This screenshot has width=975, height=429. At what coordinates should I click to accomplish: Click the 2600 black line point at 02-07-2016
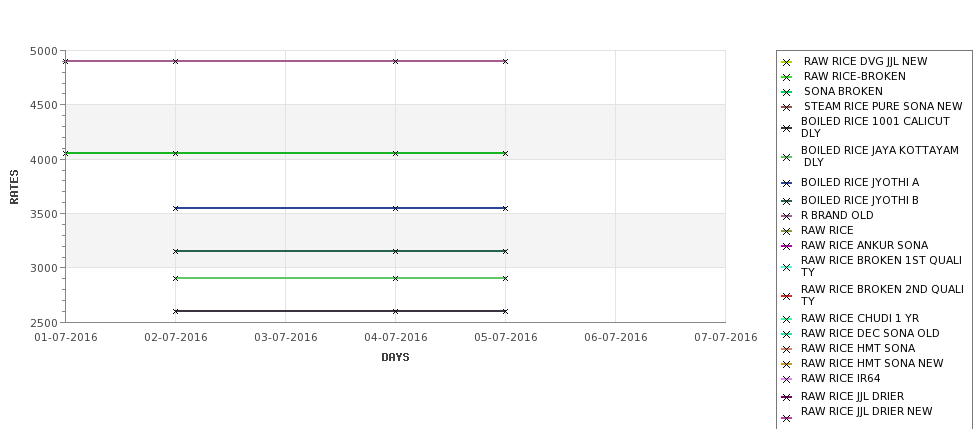175,311
